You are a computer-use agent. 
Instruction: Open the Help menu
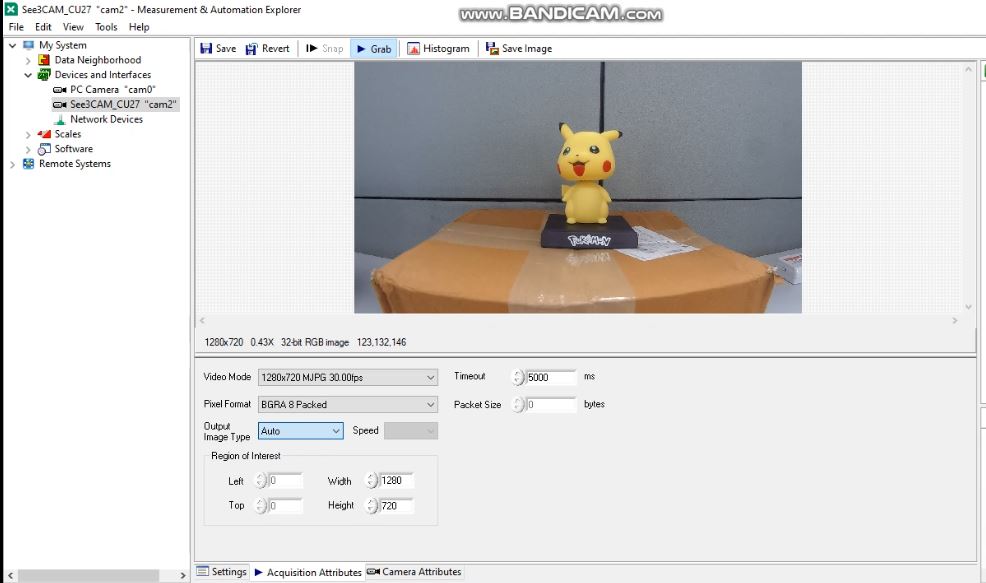139,27
